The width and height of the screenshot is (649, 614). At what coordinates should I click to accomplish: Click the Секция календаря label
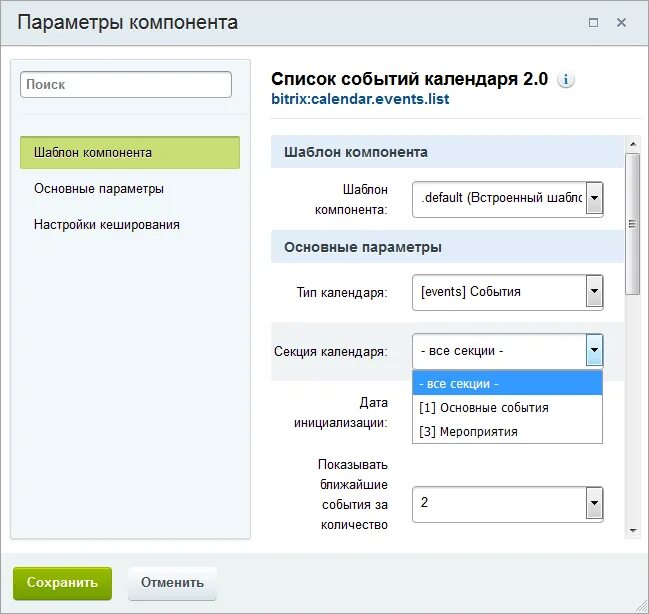tap(331, 352)
